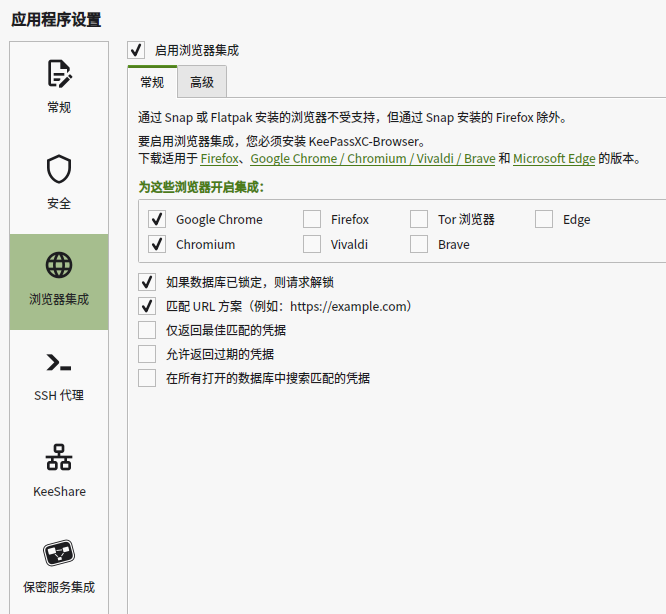This screenshot has width=666, height=614.
Task: Toggle 启用浏览器集成 checkbox
Action: [x=136, y=50]
